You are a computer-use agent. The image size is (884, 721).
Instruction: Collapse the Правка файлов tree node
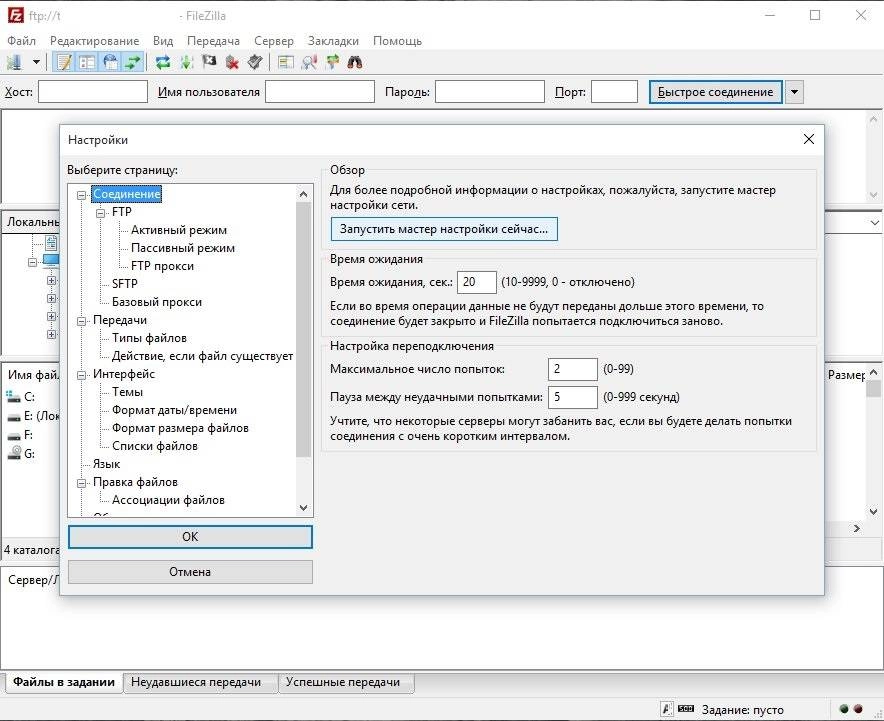click(82, 483)
